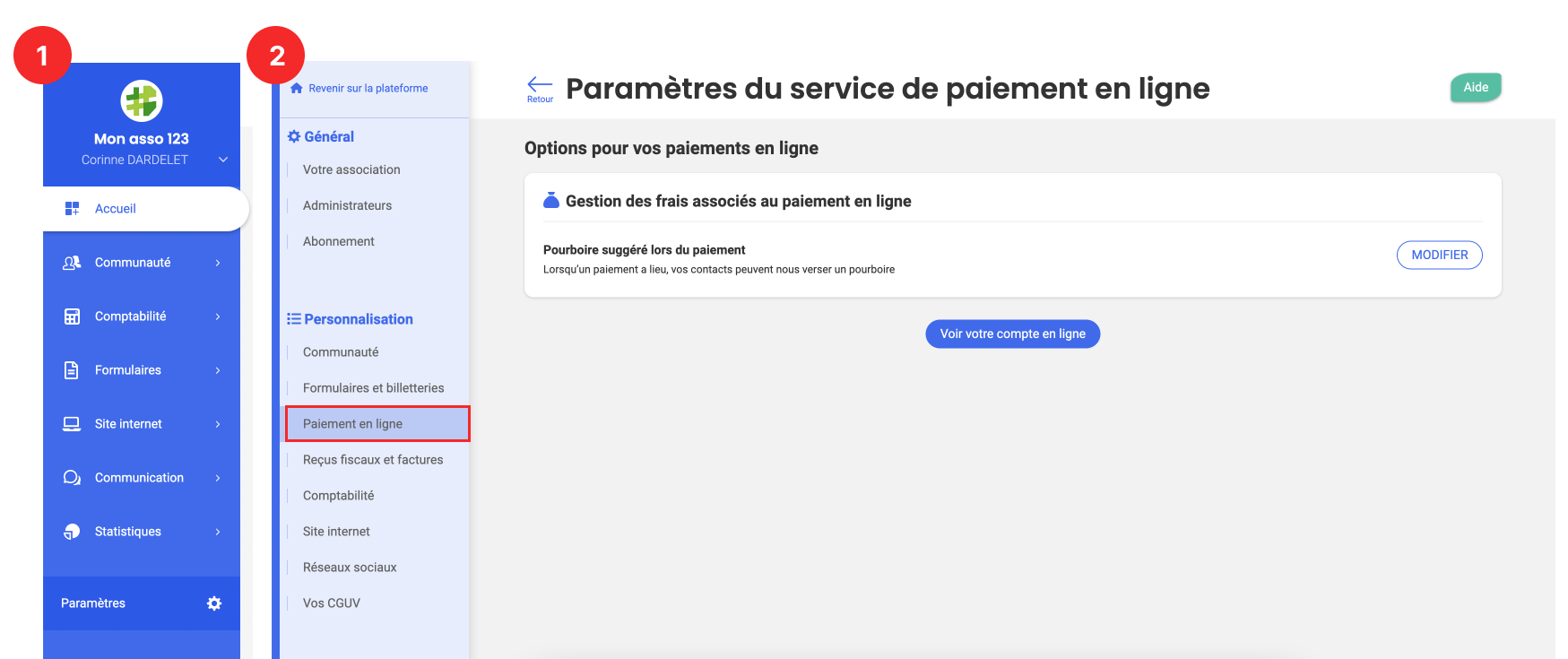
Task: Open Reçus fiscaux et factures settings
Action: [373, 460]
